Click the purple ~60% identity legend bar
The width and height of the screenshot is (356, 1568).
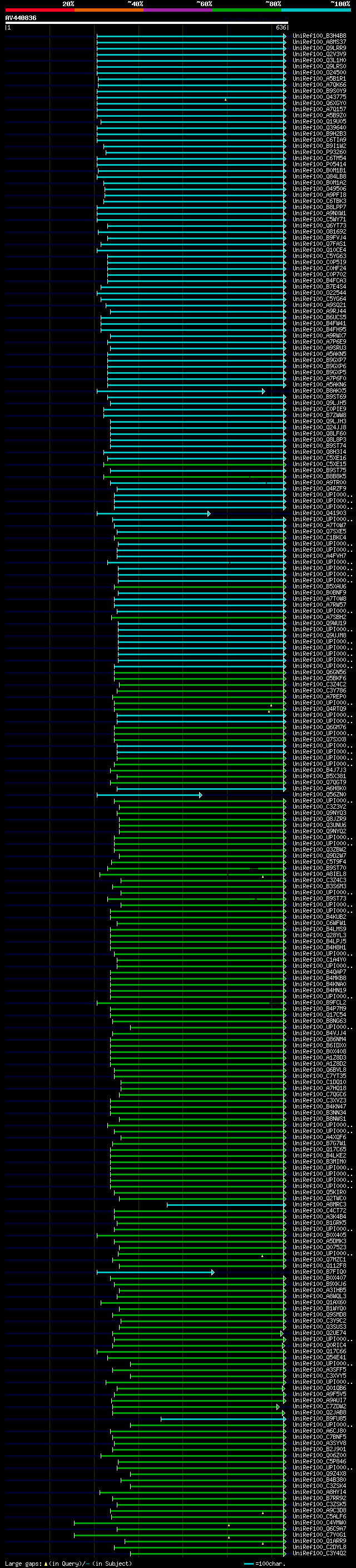pyautogui.click(x=179, y=11)
